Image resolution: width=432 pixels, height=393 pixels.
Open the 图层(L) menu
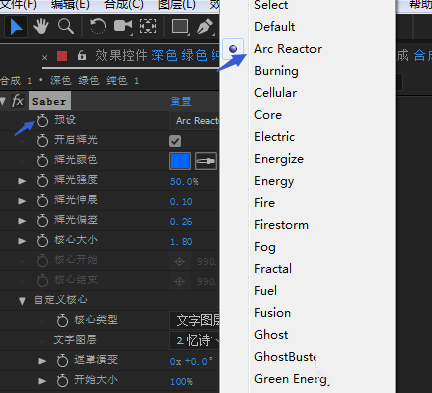177,5
